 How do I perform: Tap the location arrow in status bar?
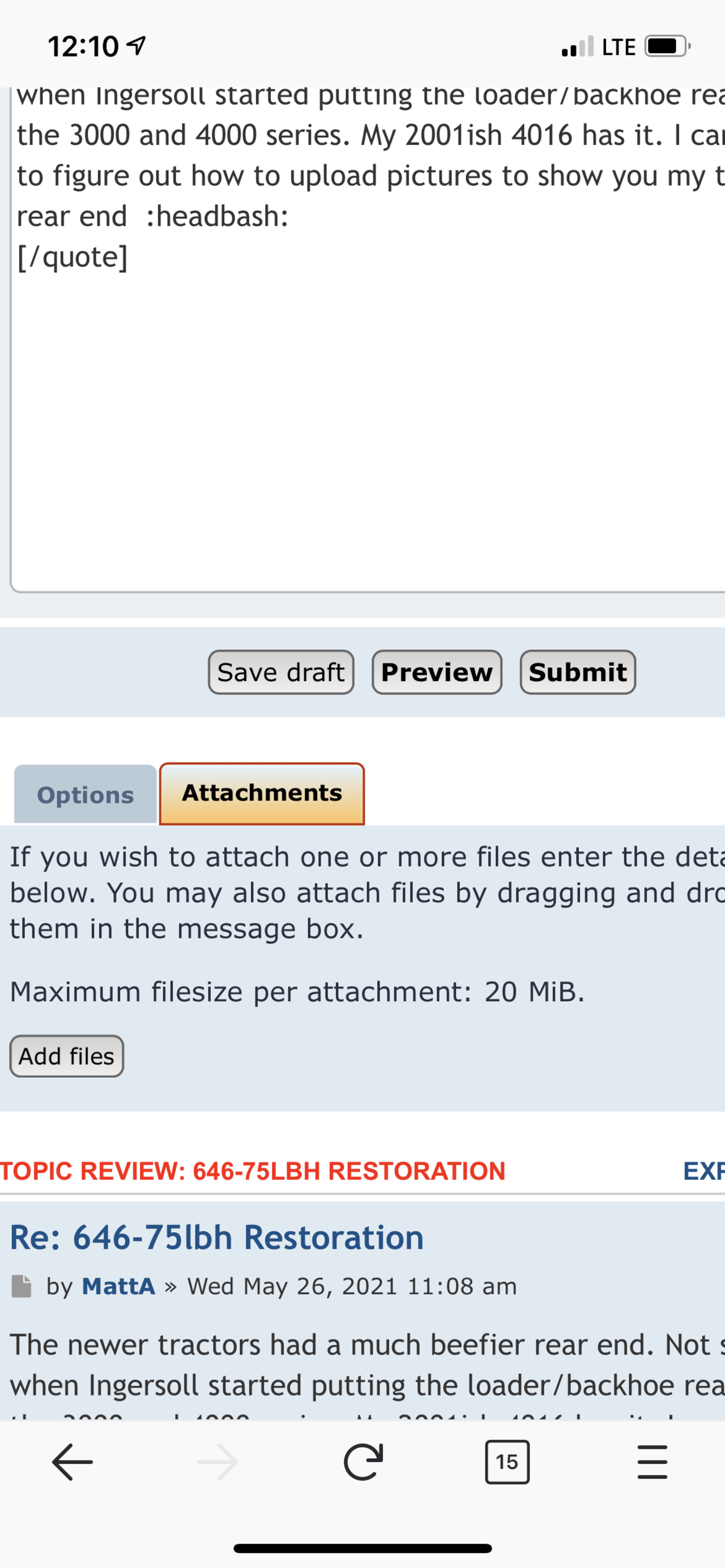[138, 46]
